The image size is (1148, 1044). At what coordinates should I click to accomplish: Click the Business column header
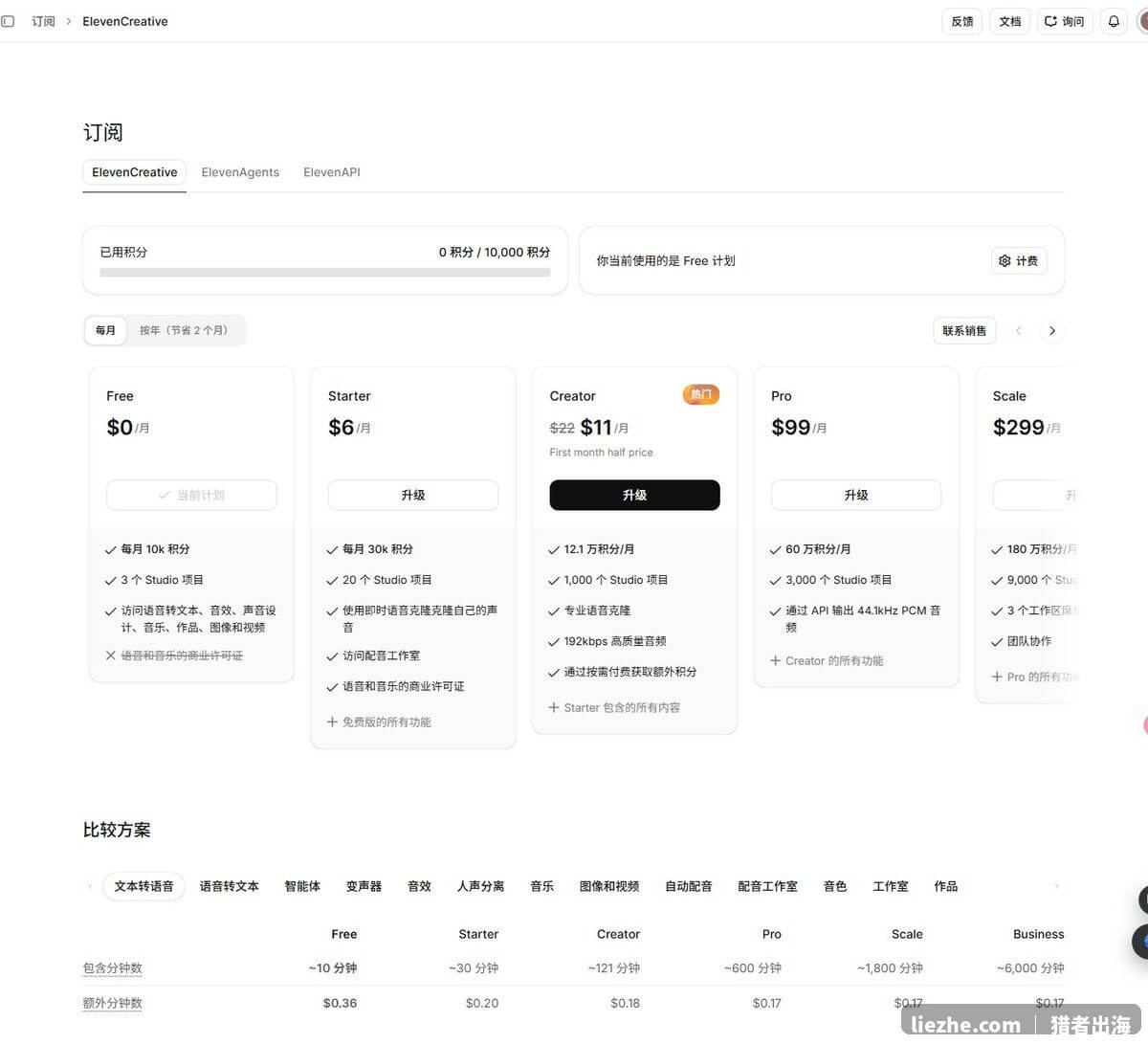[x=1038, y=934]
